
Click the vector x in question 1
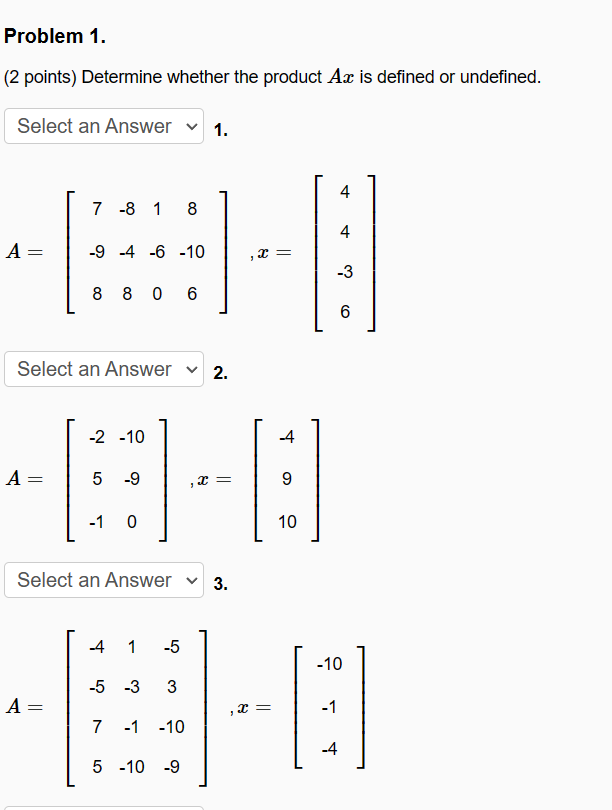point(344,252)
